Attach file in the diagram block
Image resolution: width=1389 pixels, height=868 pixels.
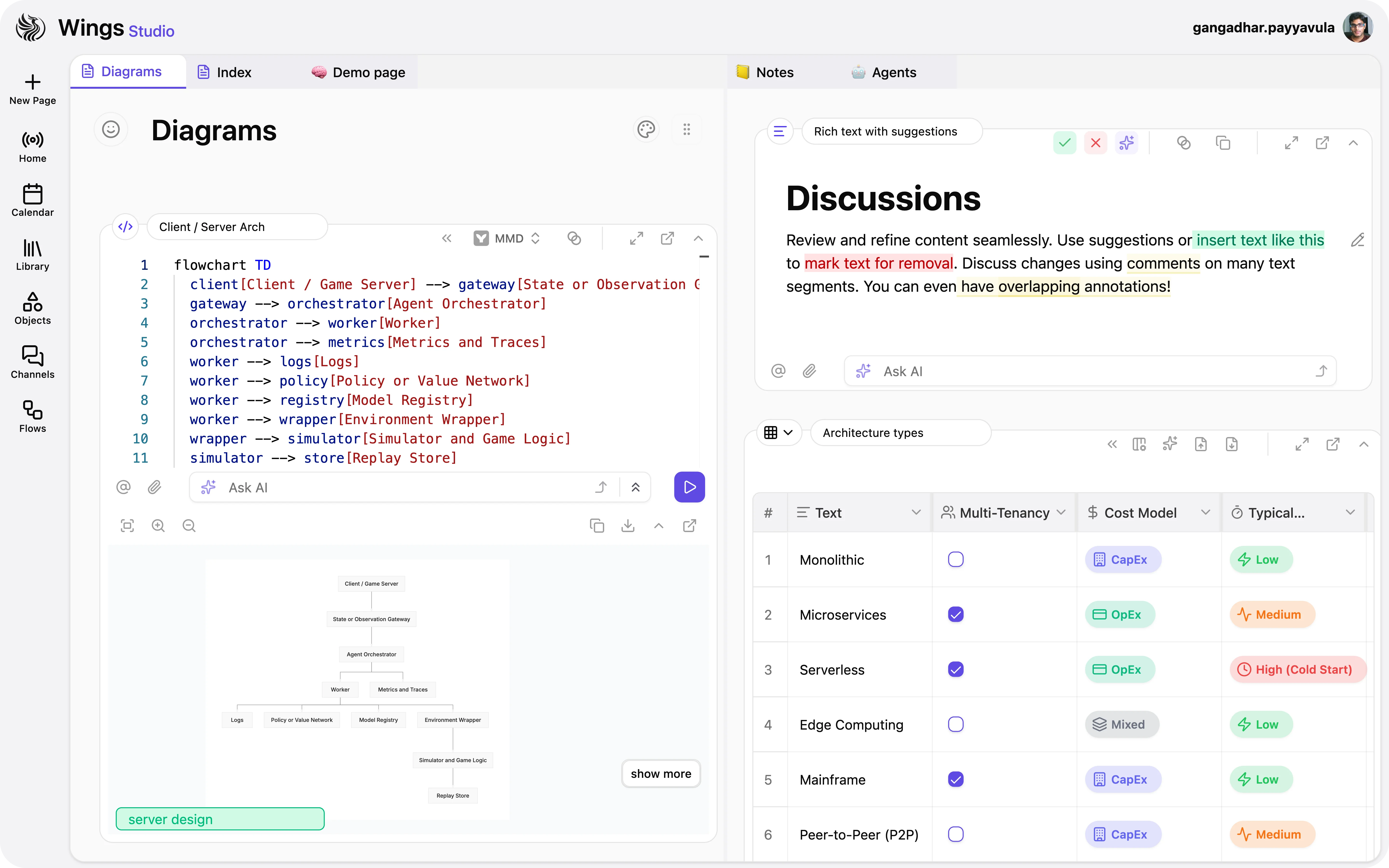pos(154,487)
